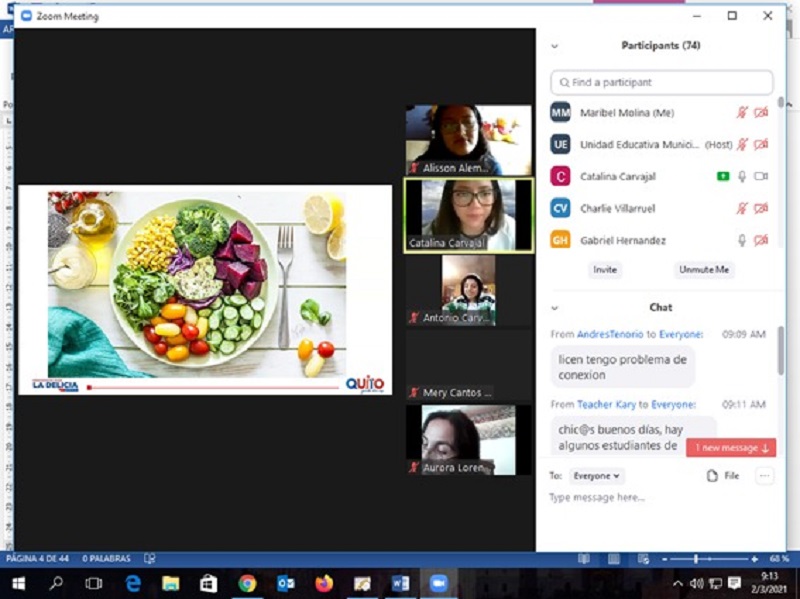The height and width of the screenshot is (599, 800).
Task: Open the chat File attachment icon
Action: click(x=723, y=476)
